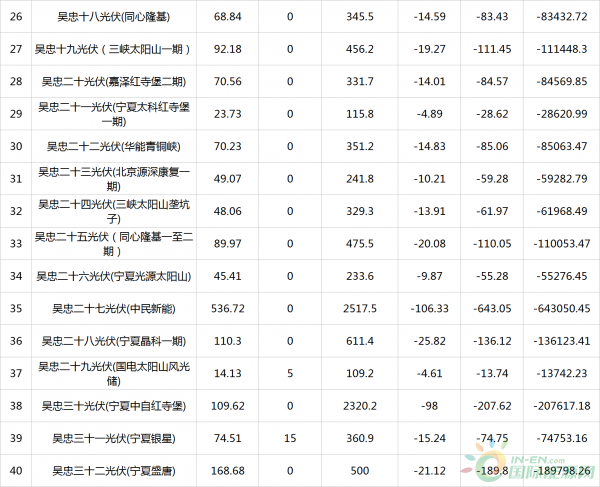The height and width of the screenshot is (487, 600).
Task: Select the value 168.68
Action: [228, 471]
